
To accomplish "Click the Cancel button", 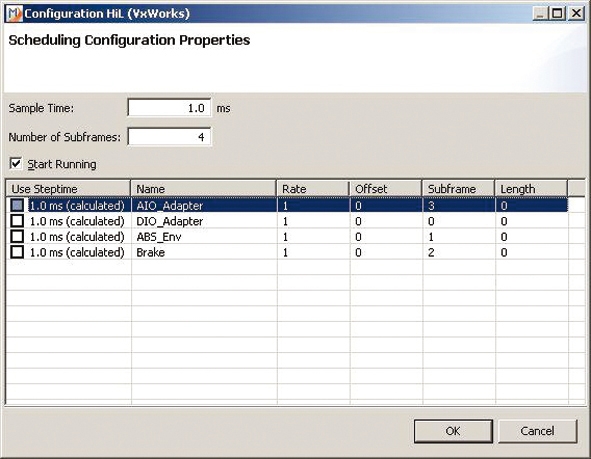I will 537,431.
